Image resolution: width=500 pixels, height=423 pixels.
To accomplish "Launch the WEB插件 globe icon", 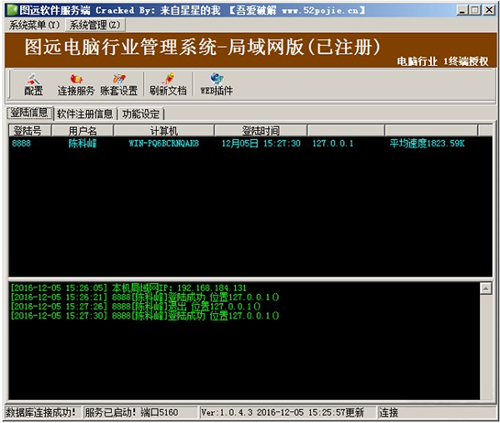I will tap(217, 84).
